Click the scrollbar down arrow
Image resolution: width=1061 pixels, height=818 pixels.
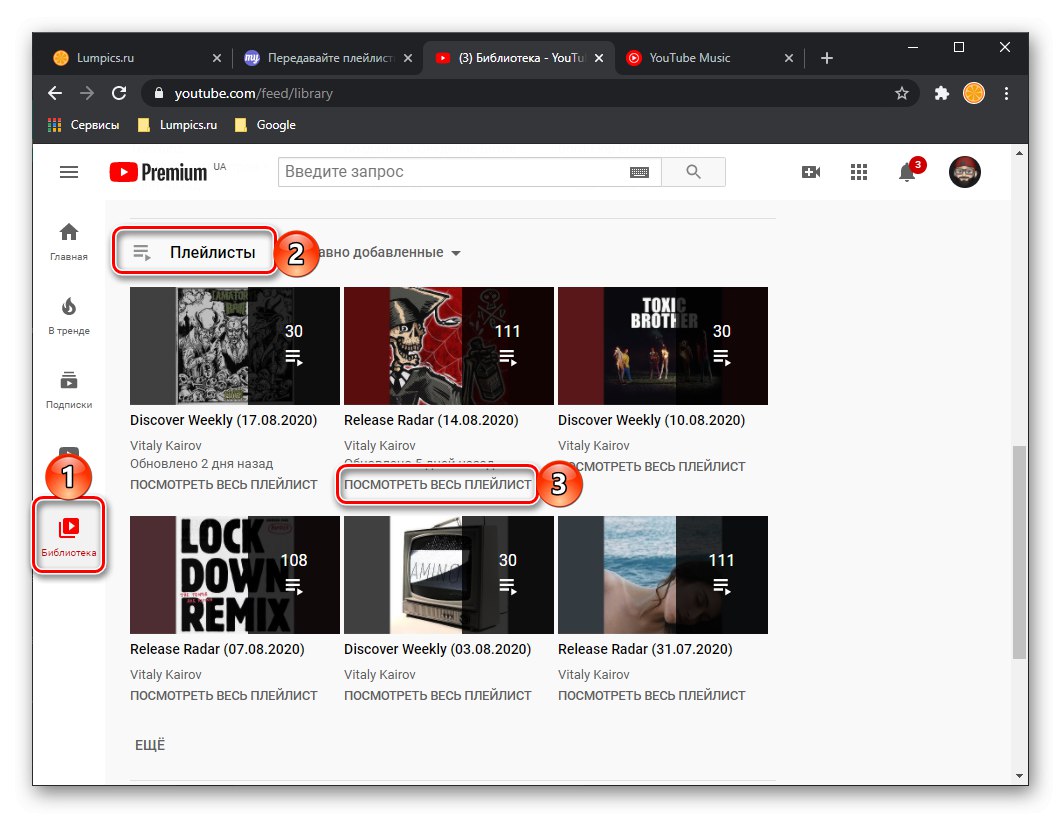pyautogui.click(x=1019, y=776)
